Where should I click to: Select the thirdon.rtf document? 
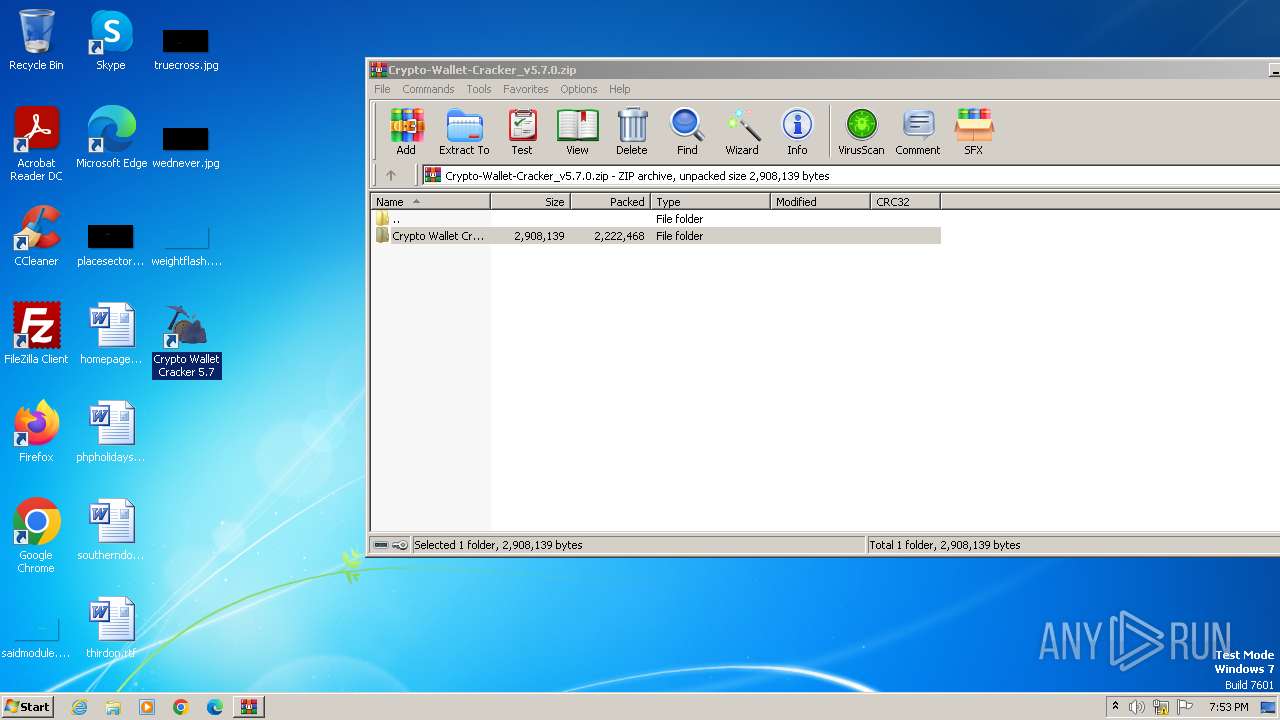tap(111, 628)
